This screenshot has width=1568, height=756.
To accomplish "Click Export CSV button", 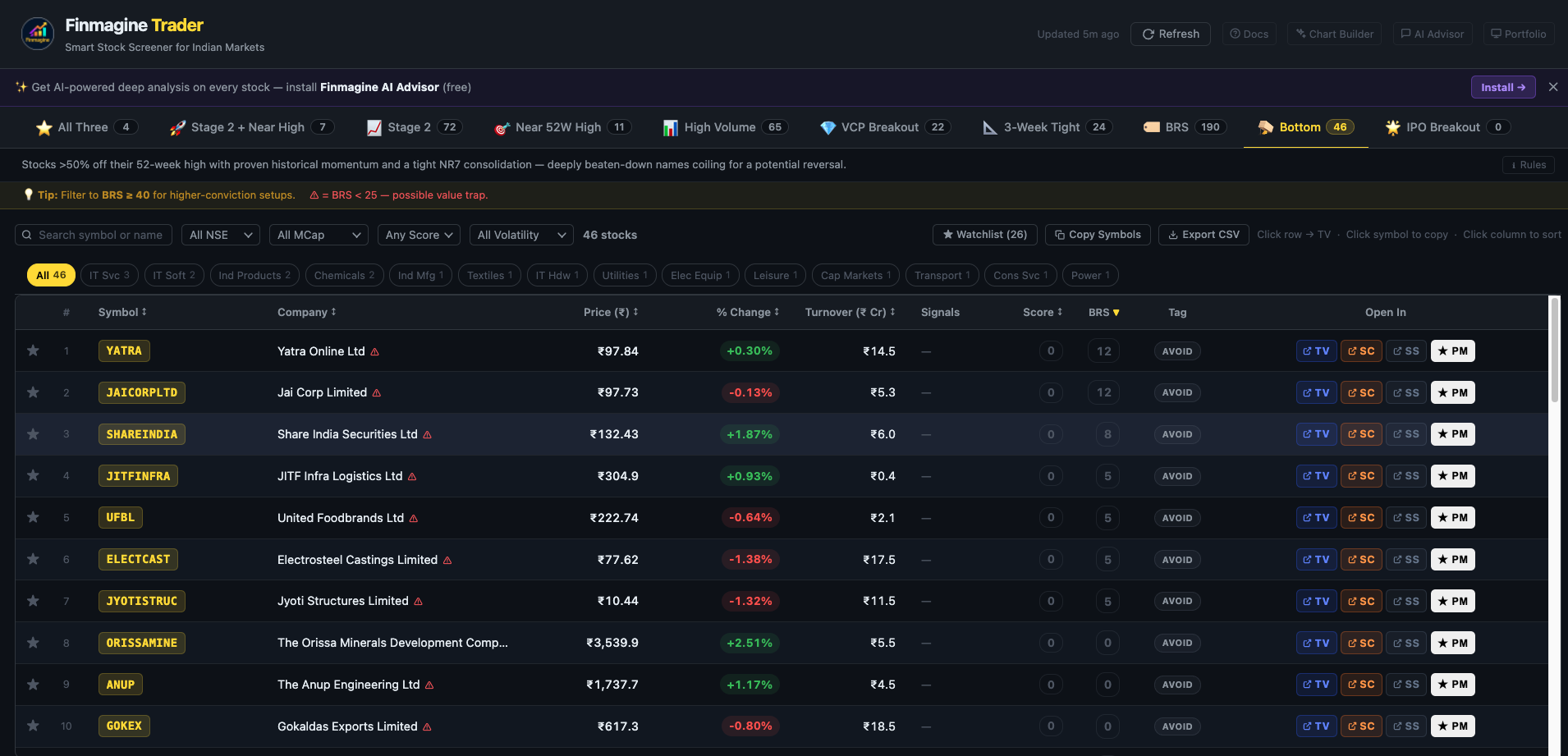I will click(x=1204, y=235).
